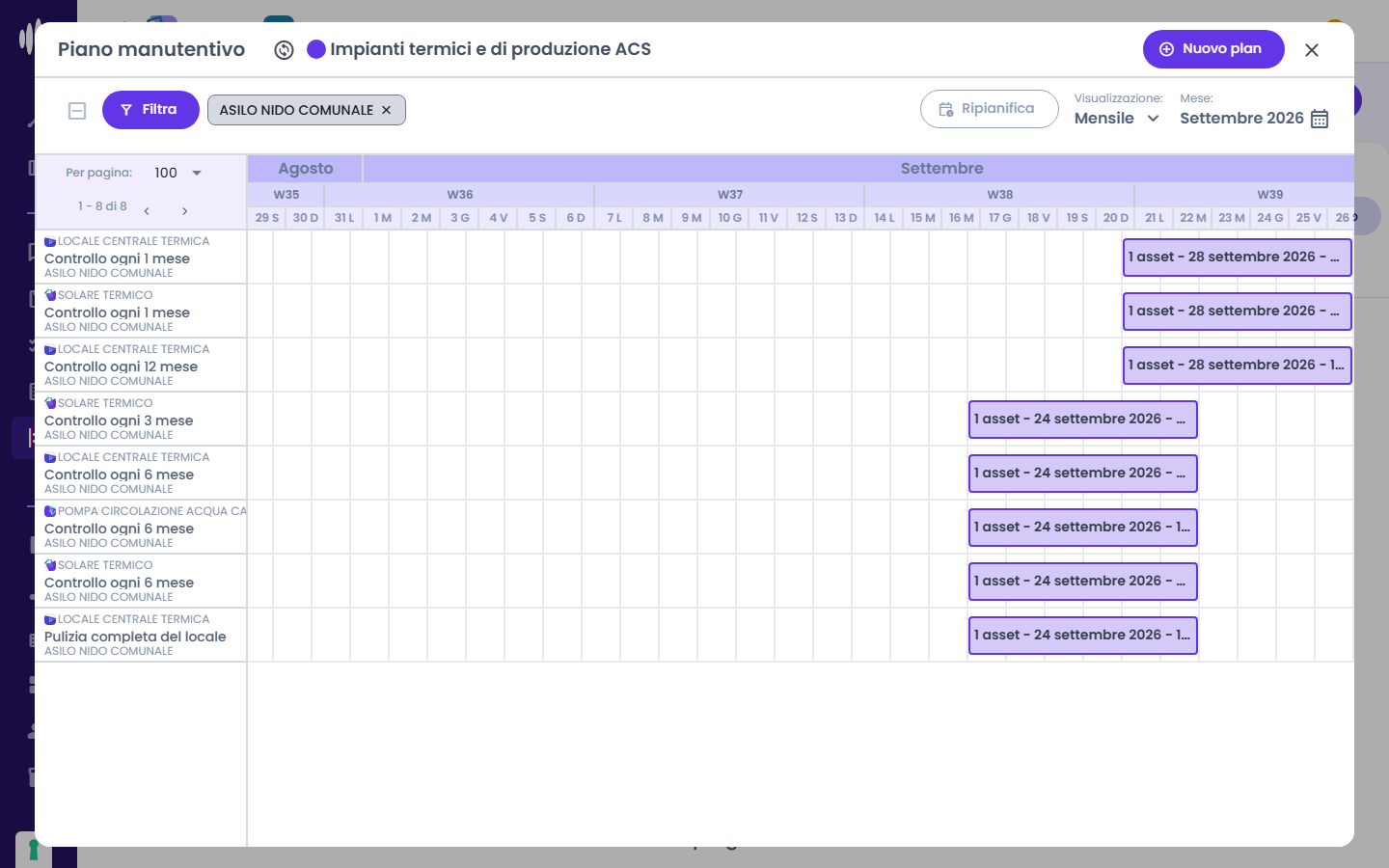This screenshot has height=868, width=1389.
Task: Remove the ASILO NIDO COMUNALE filter chip
Action: [386, 110]
